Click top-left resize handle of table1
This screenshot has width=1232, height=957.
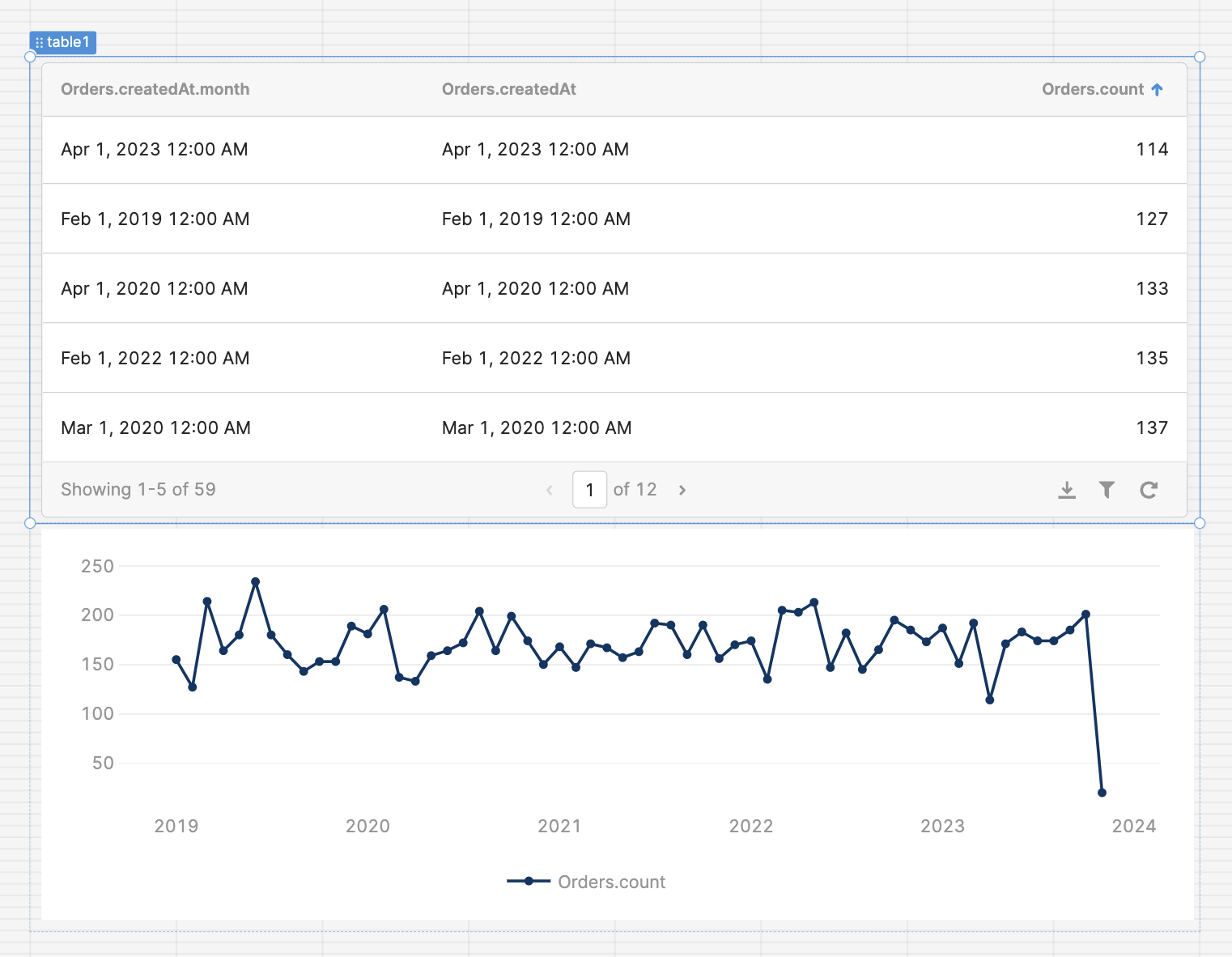pyautogui.click(x=30, y=57)
